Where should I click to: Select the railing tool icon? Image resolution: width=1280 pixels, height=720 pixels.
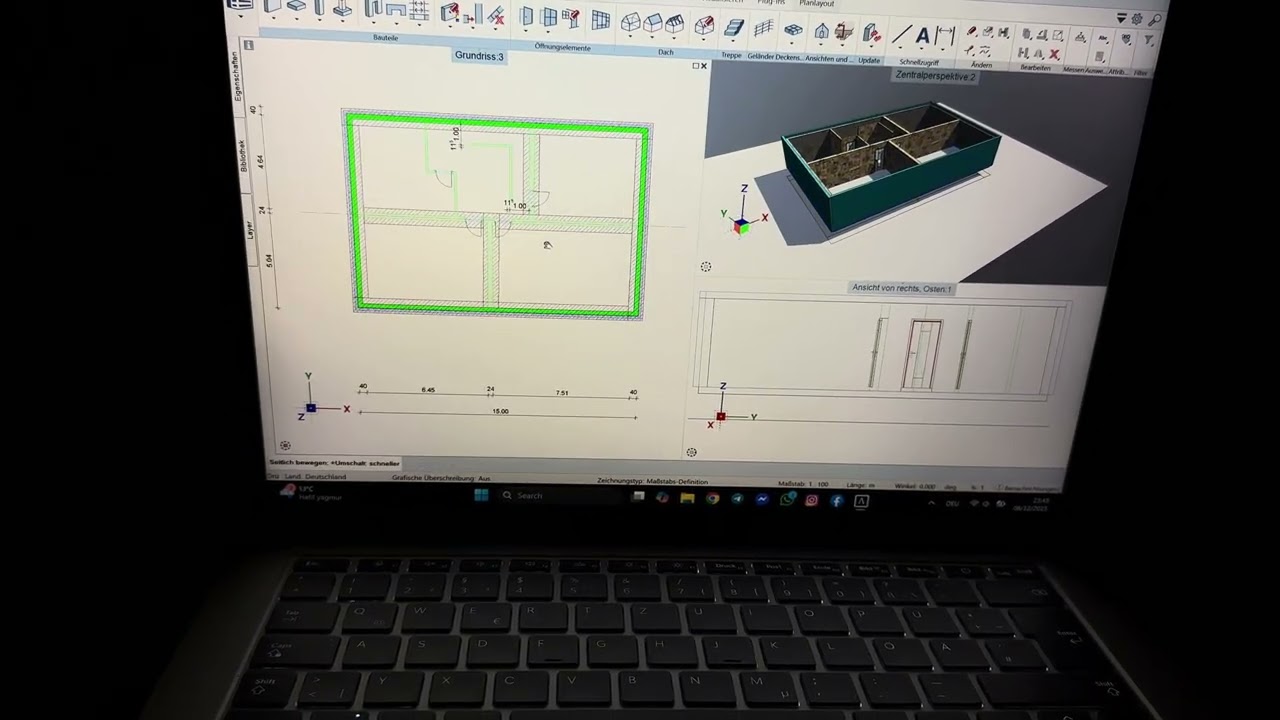coord(764,29)
